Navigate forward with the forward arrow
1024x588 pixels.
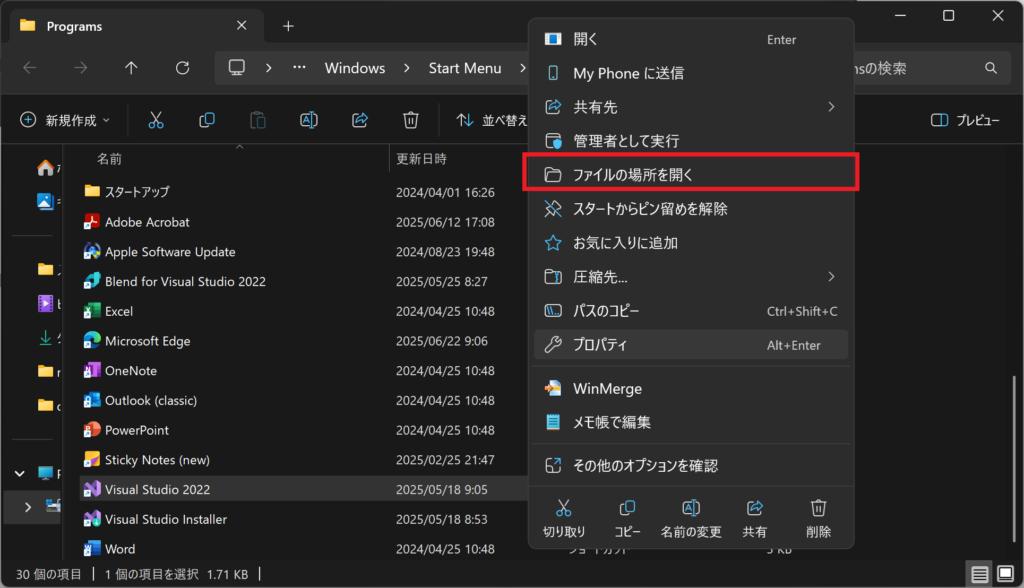80,68
